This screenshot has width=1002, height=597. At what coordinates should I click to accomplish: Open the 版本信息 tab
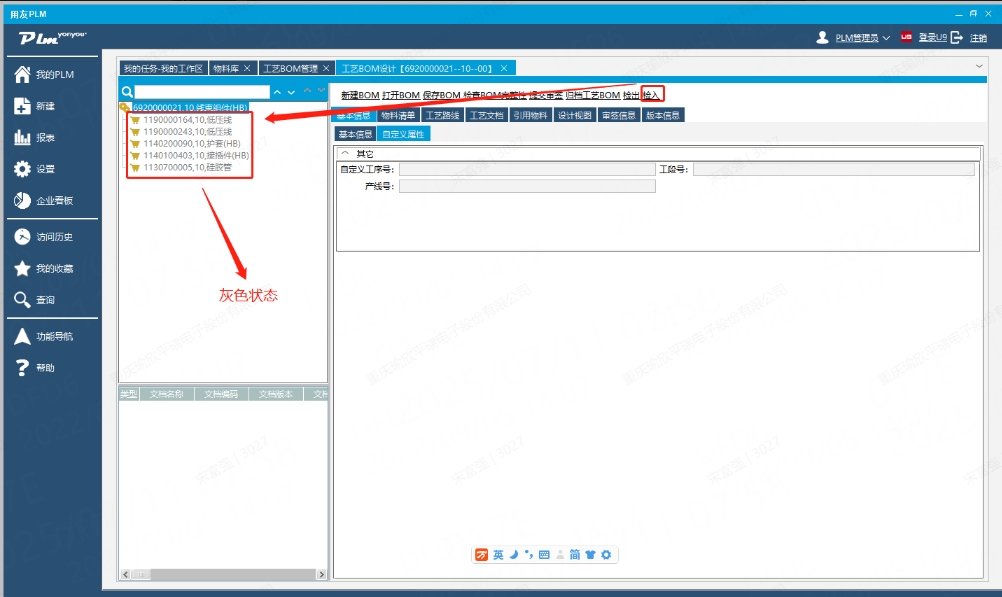(663, 115)
